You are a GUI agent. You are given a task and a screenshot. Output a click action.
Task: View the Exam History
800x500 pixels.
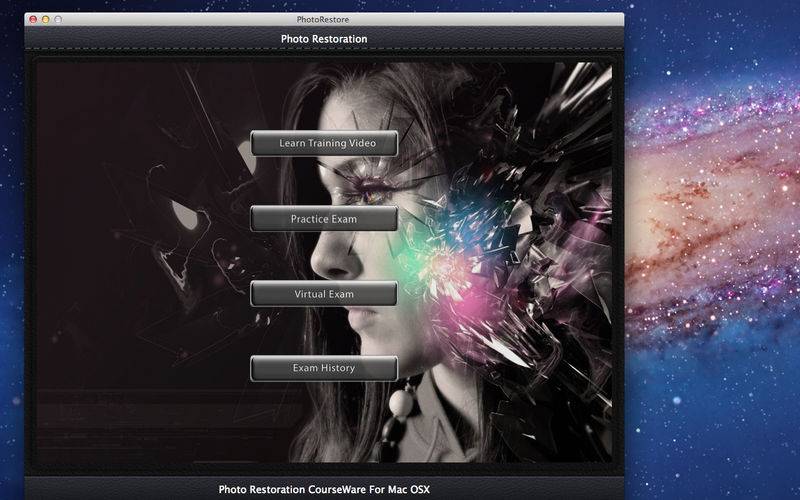point(324,368)
